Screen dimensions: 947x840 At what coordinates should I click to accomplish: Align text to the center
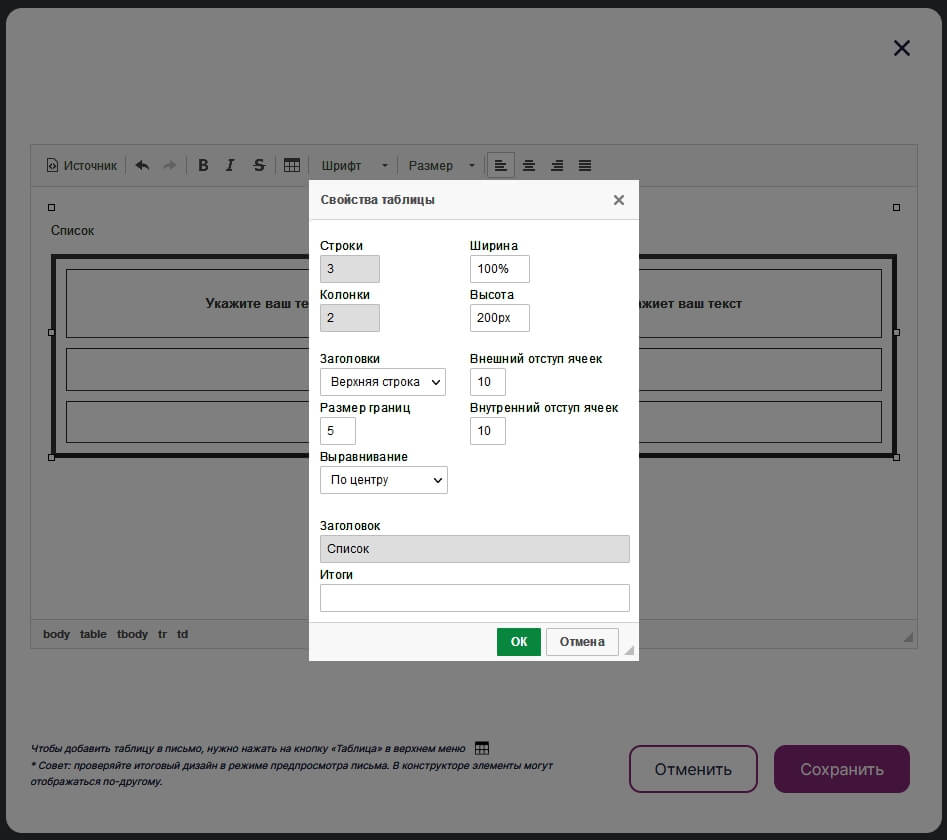pos(529,165)
